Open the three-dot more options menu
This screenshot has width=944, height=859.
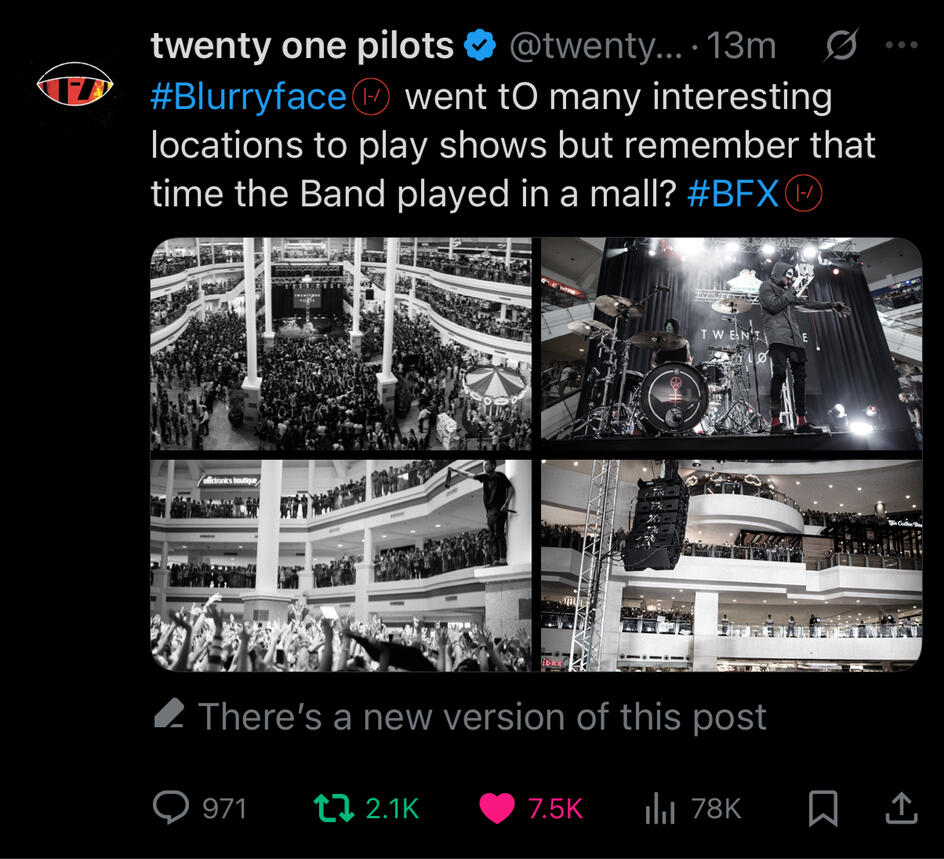tap(902, 45)
